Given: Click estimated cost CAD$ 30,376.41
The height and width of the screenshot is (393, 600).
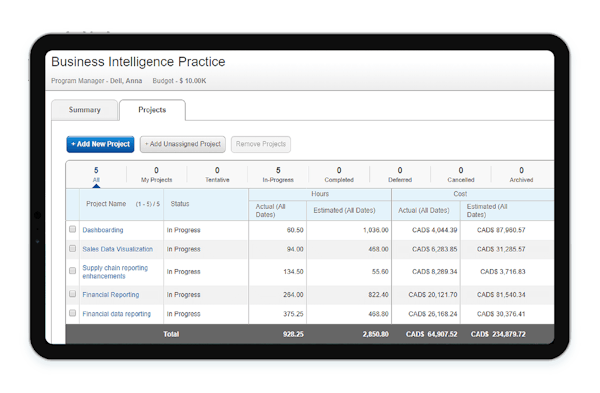Looking at the screenshot, I should click(x=501, y=314).
